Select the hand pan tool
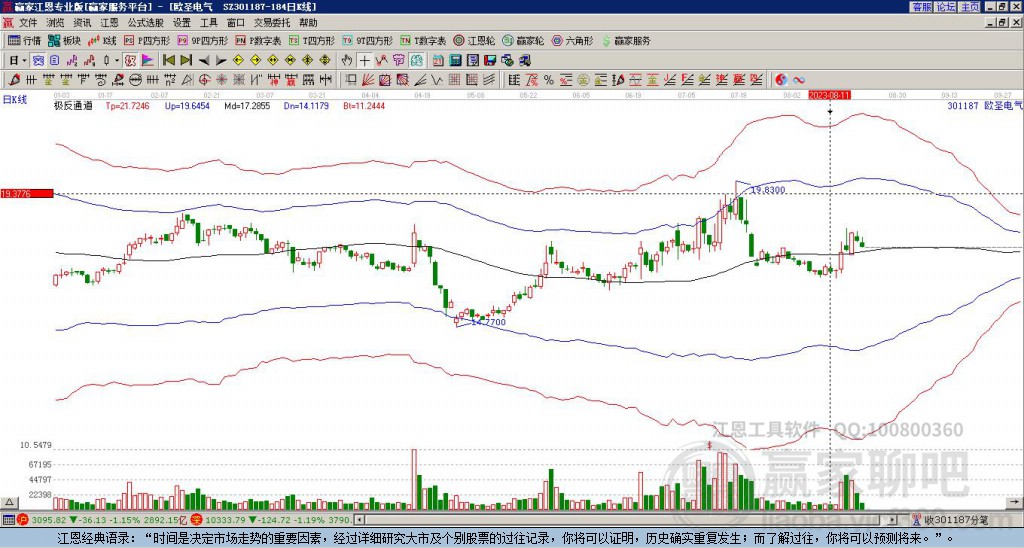 [x=347, y=60]
